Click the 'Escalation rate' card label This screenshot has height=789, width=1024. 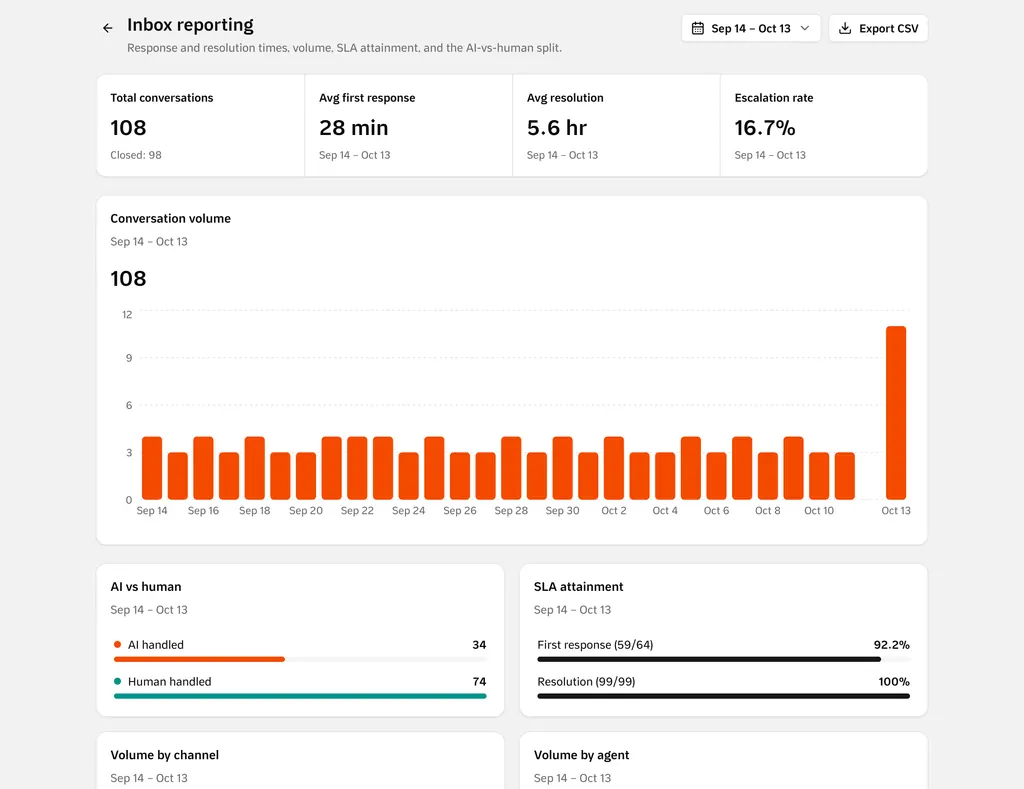(x=774, y=97)
